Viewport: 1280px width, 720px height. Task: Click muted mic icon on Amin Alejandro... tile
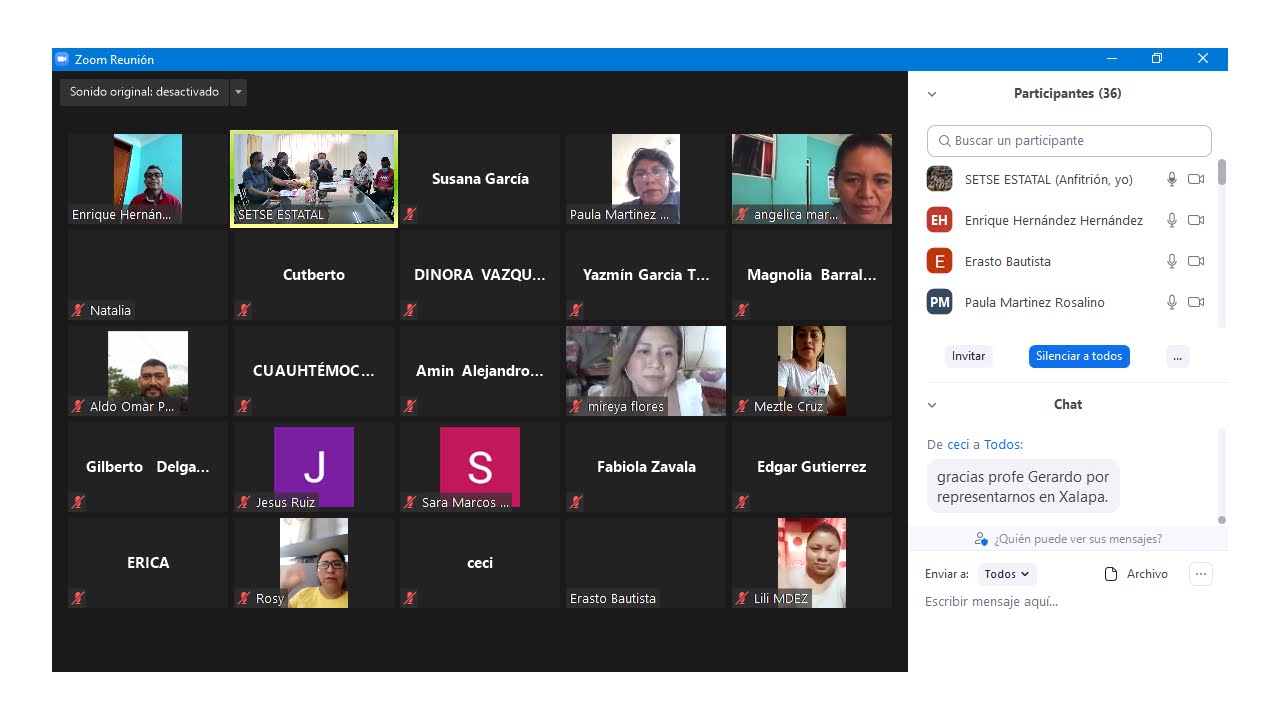(x=410, y=406)
